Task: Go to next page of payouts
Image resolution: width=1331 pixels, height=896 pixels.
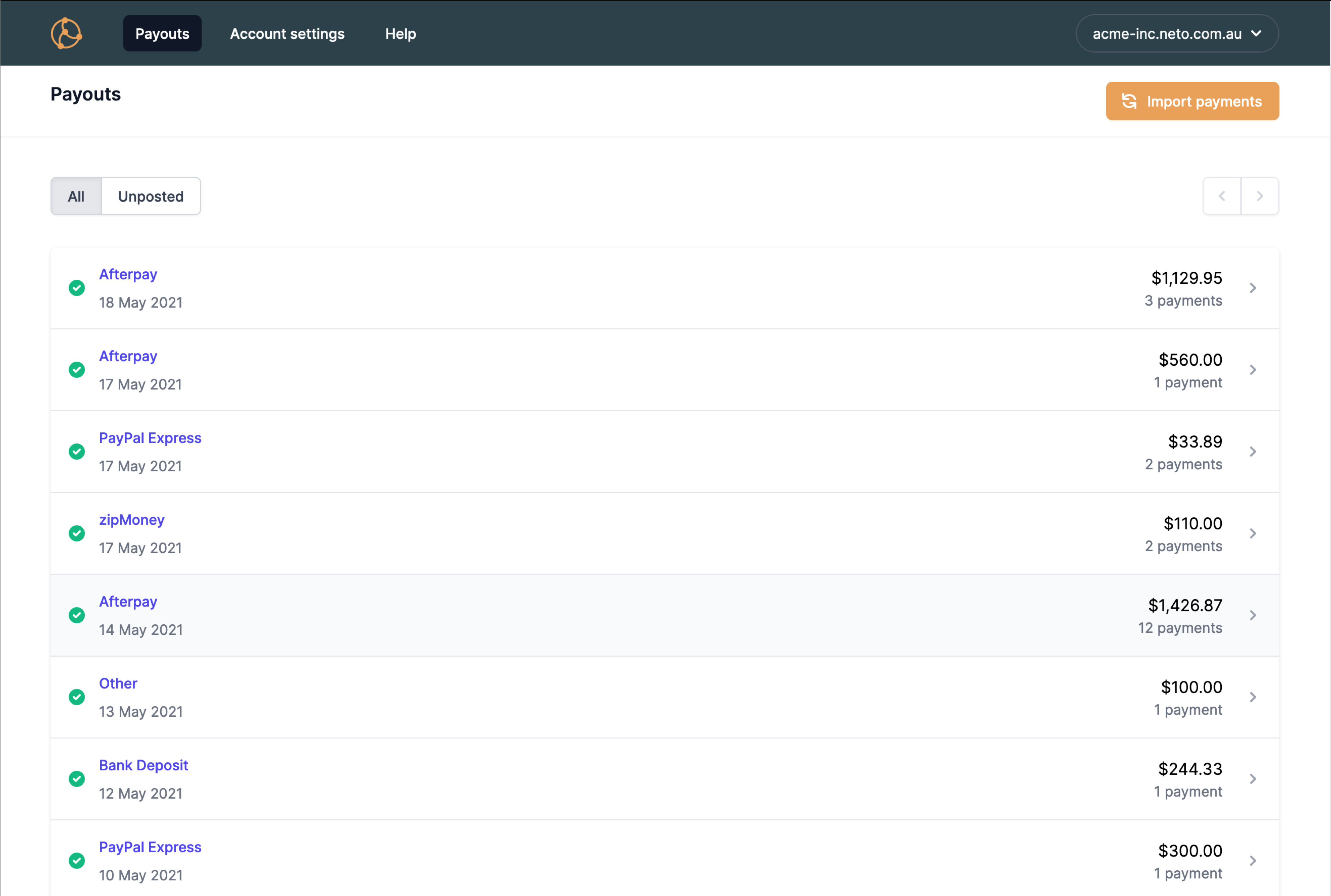Action: [1260, 196]
